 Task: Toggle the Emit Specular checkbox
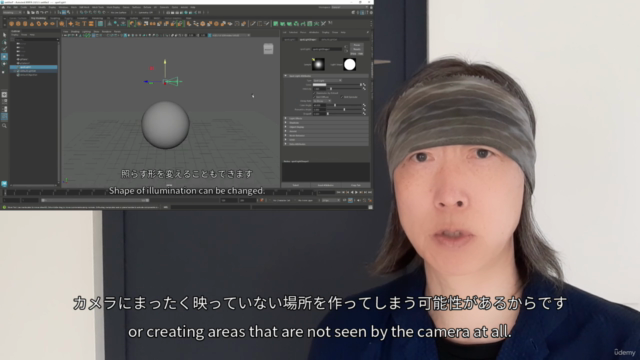(342, 97)
